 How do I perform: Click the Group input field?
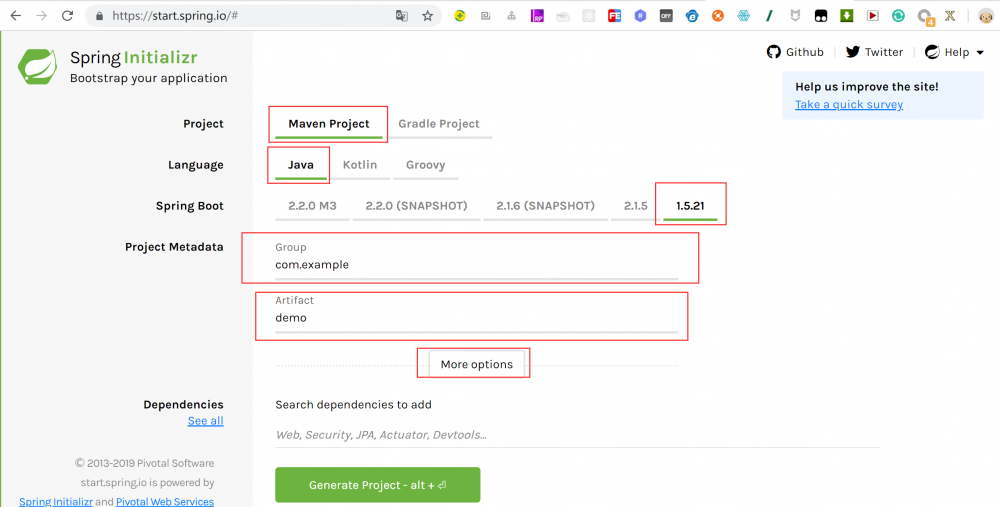[x=476, y=265]
